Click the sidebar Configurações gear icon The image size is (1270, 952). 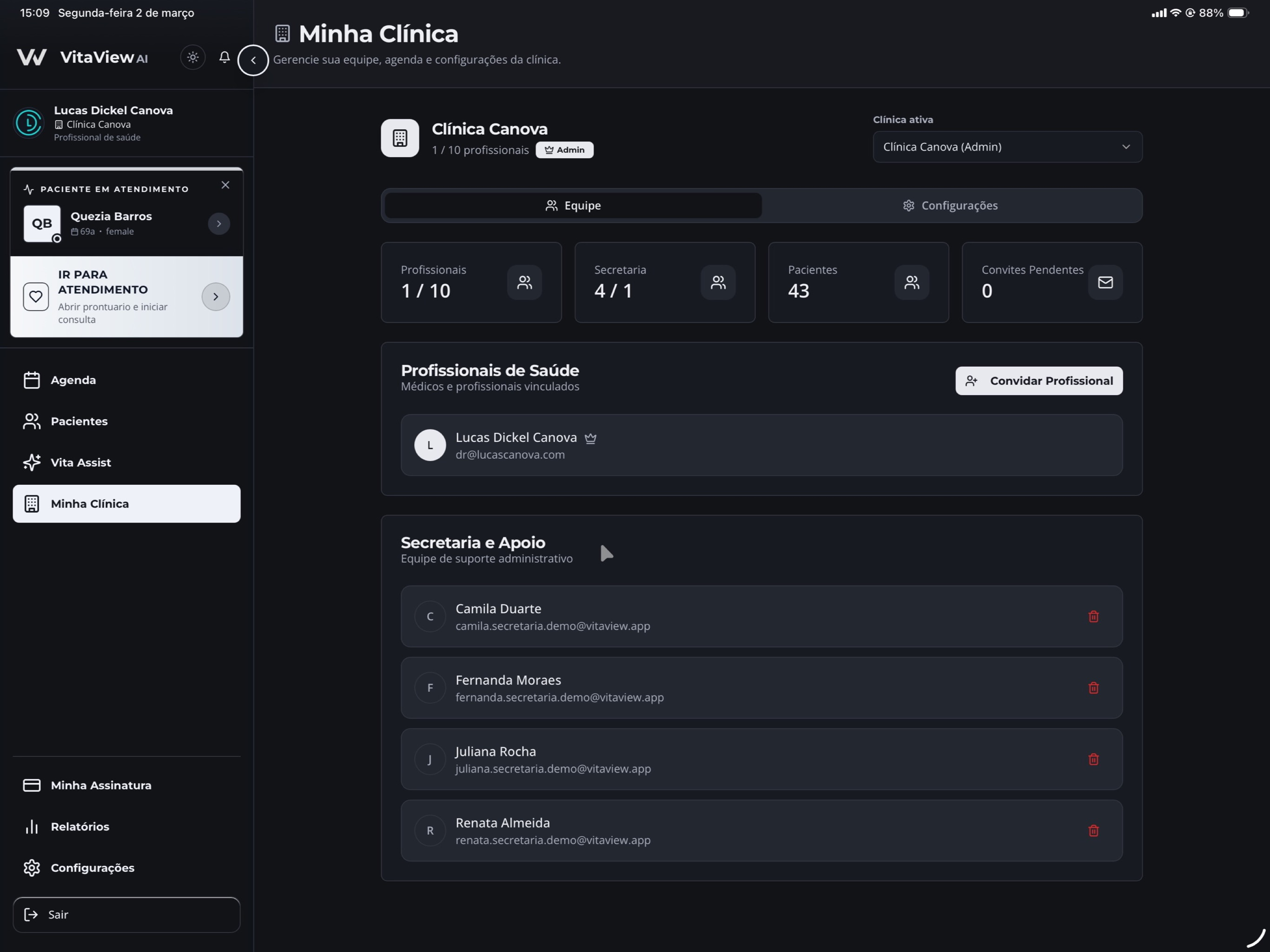[x=32, y=868]
